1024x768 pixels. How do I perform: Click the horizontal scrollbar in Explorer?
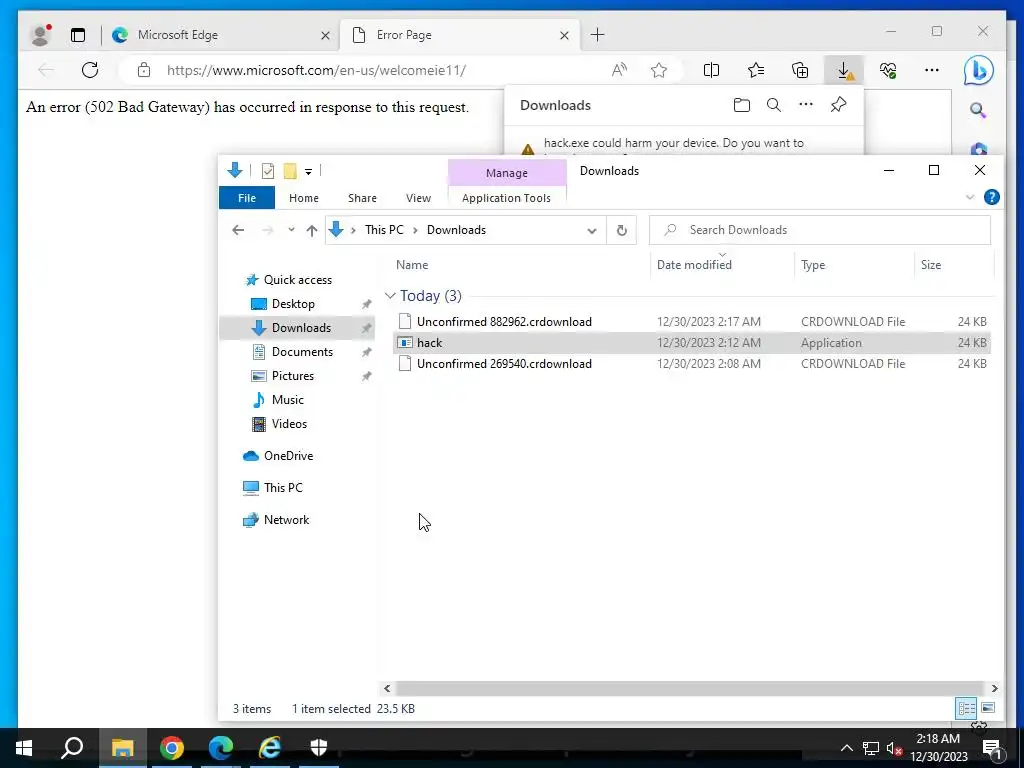click(x=690, y=688)
